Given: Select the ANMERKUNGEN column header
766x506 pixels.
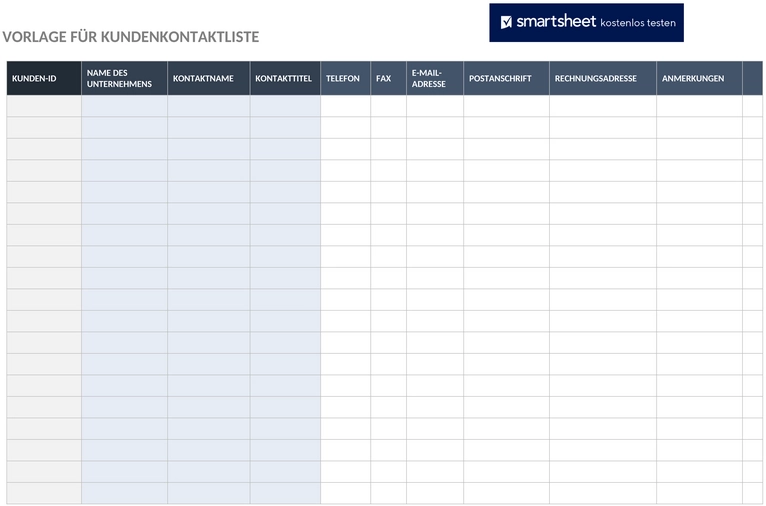Looking at the screenshot, I should [700, 78].
